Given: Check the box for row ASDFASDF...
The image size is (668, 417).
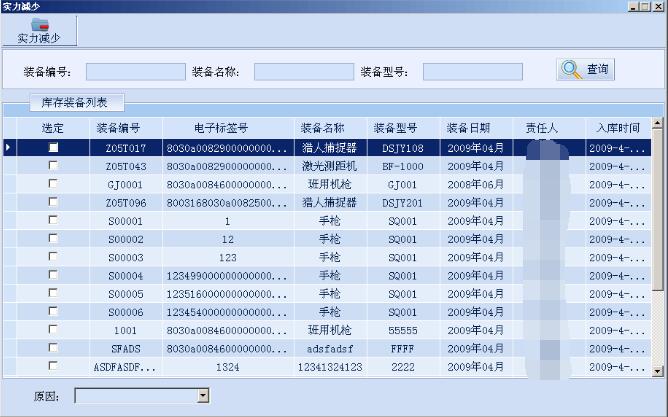Looking at the screenshot, I should pos(53,366).
